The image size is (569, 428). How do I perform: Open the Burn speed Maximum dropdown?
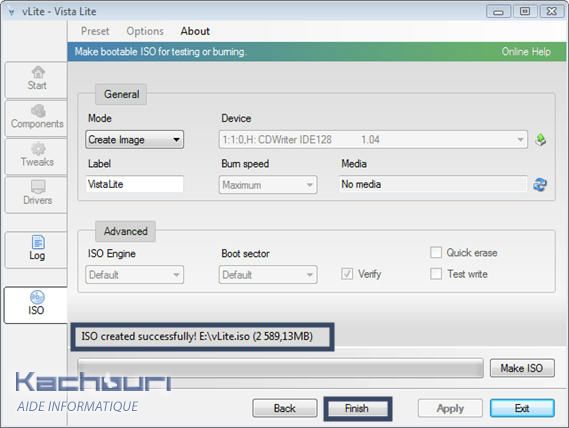click(268, 185)
